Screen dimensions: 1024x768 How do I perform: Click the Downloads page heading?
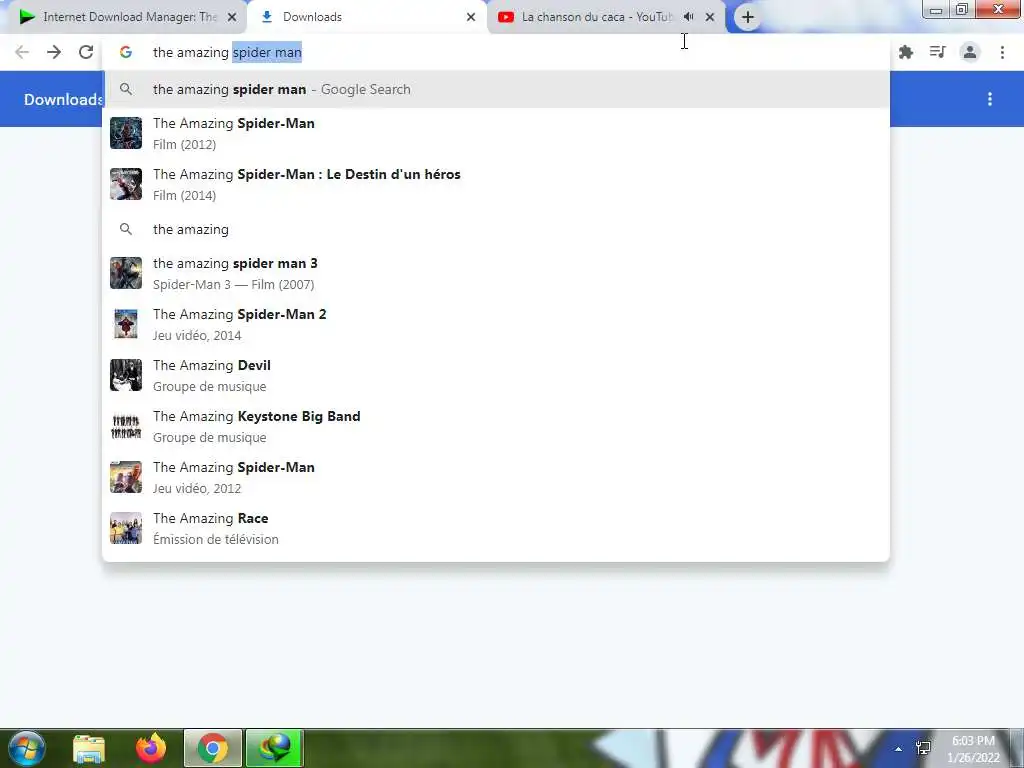point(63,99)
